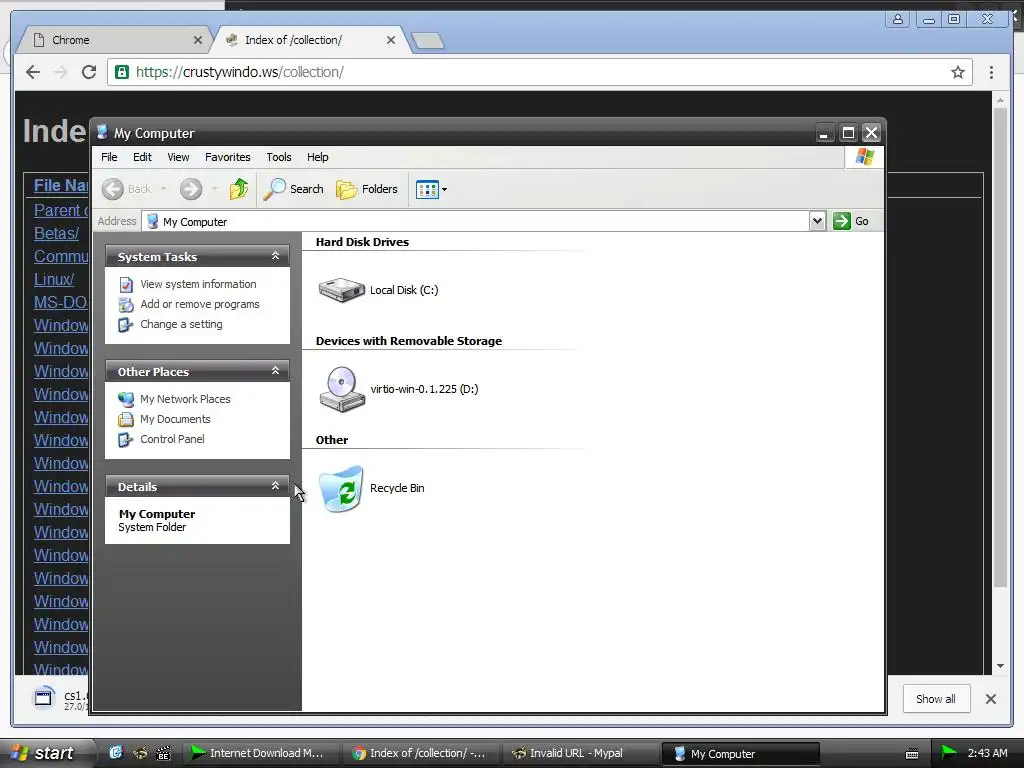Click the Go button
This screenshot has height=768, width=1024.
[851, 221]
